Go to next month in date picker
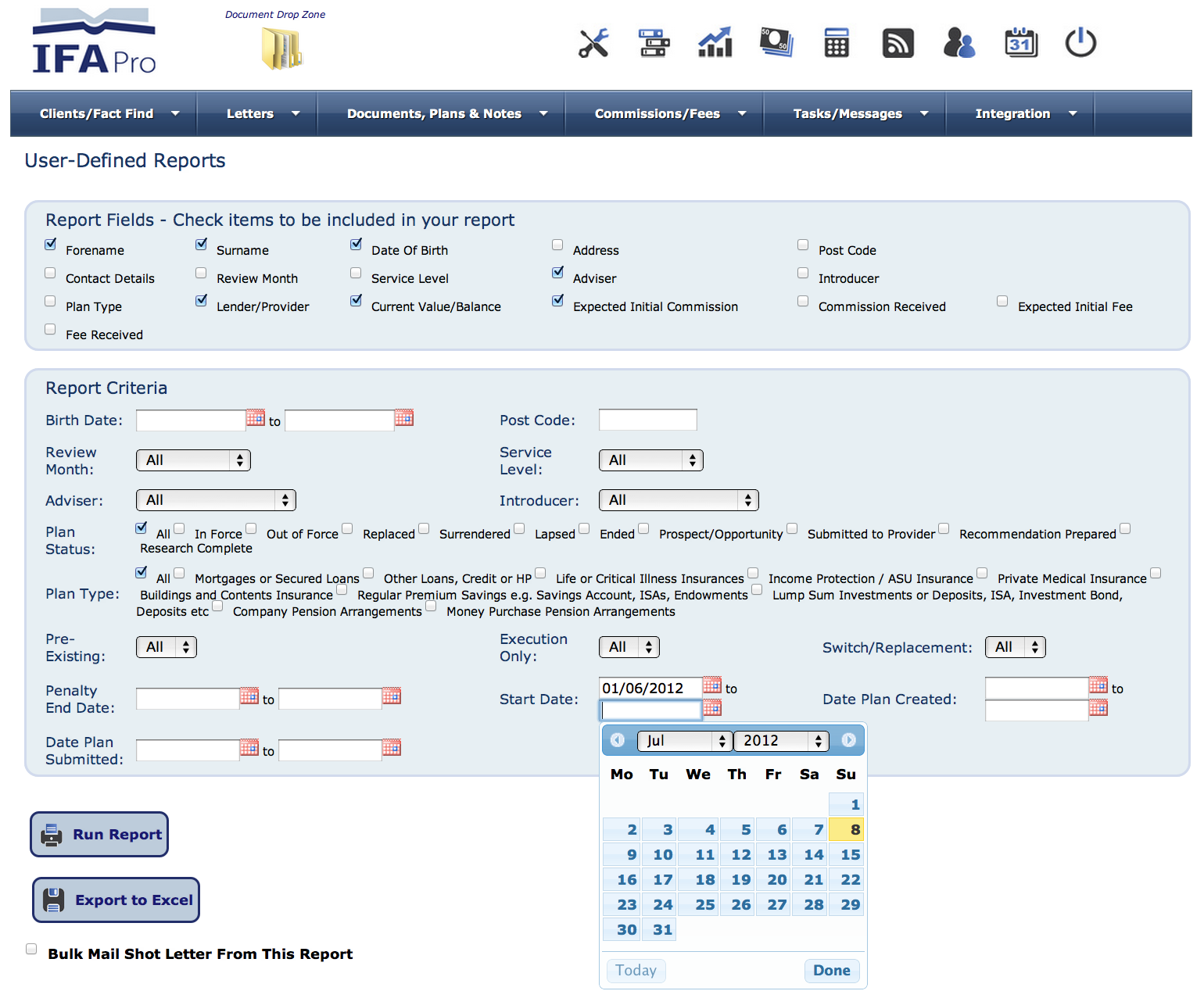Image resolution: width=1204 pixels, height=991 pixels. tap(849, 740)
